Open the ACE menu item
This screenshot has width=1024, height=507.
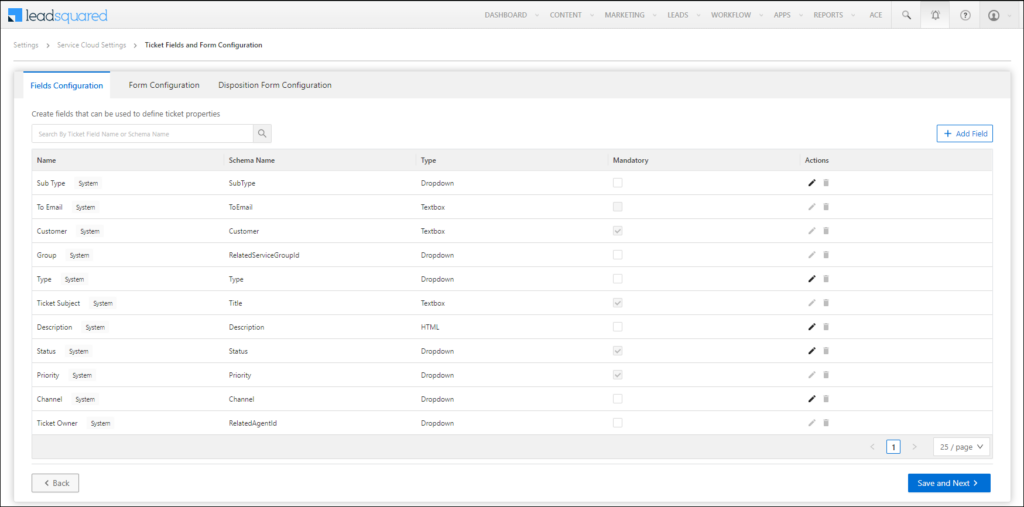point(876,15)
